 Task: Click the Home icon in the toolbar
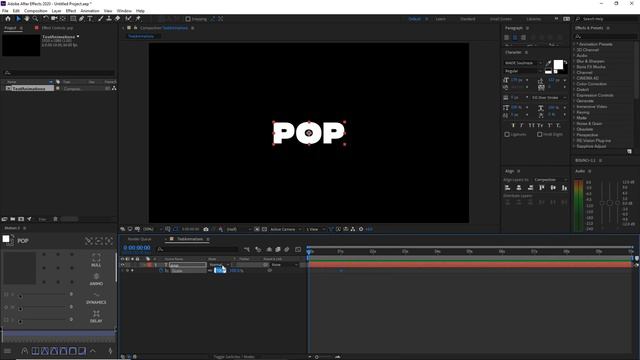click(8, 19)
